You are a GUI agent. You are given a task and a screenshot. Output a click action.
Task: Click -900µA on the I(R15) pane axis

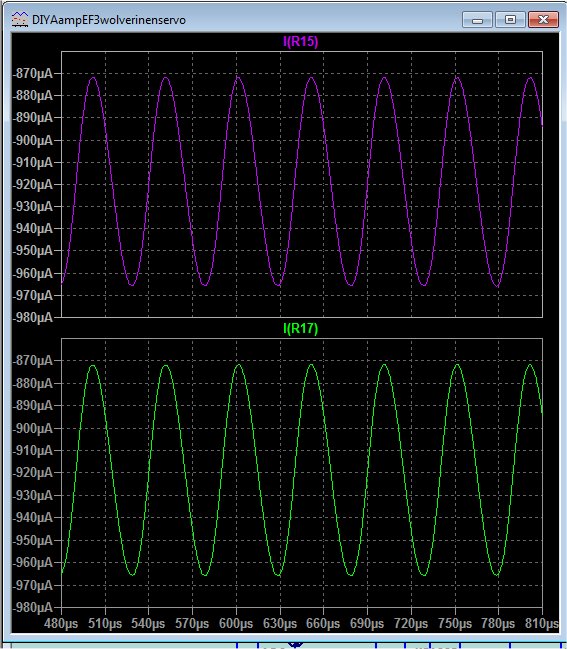(33, 140)
